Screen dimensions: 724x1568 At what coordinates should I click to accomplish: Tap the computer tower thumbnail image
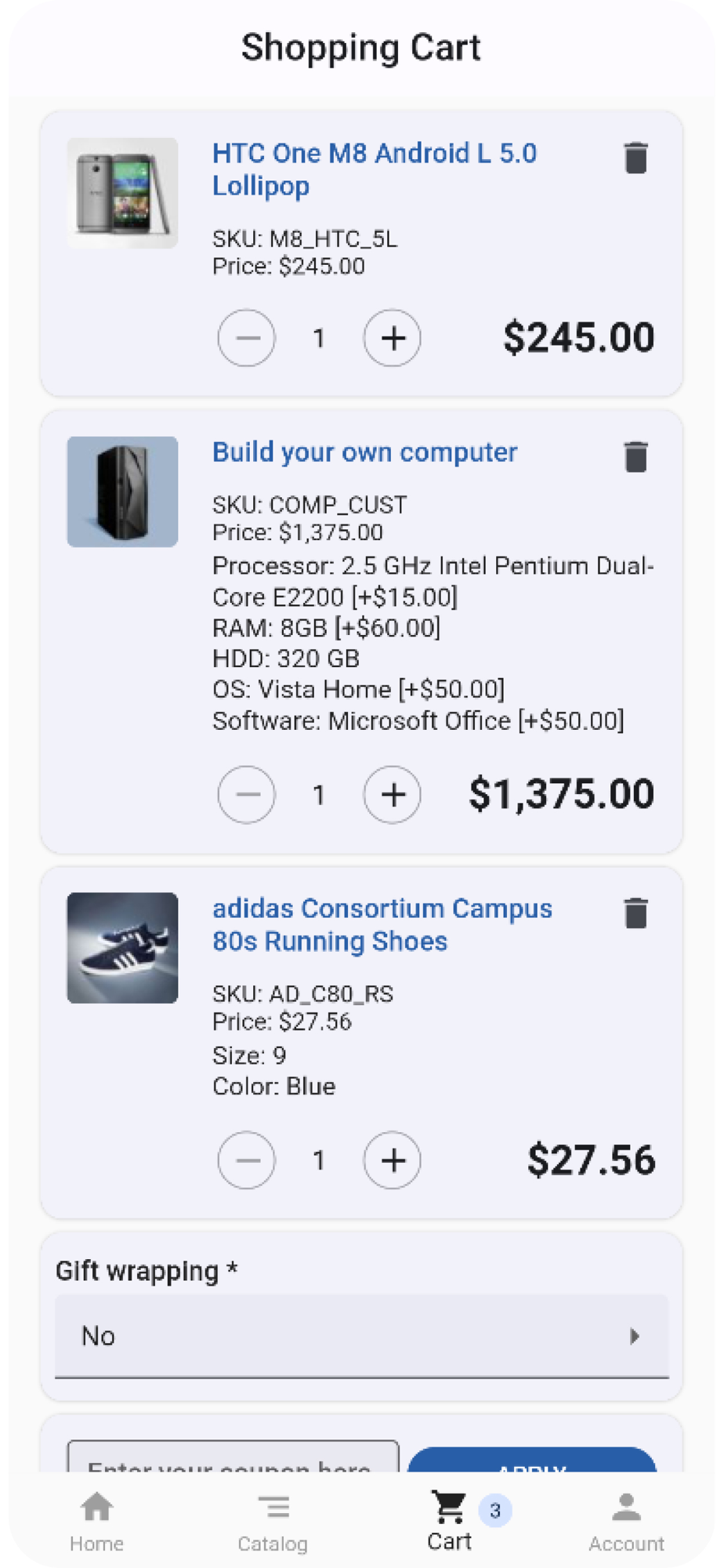(x=122, y=492)
